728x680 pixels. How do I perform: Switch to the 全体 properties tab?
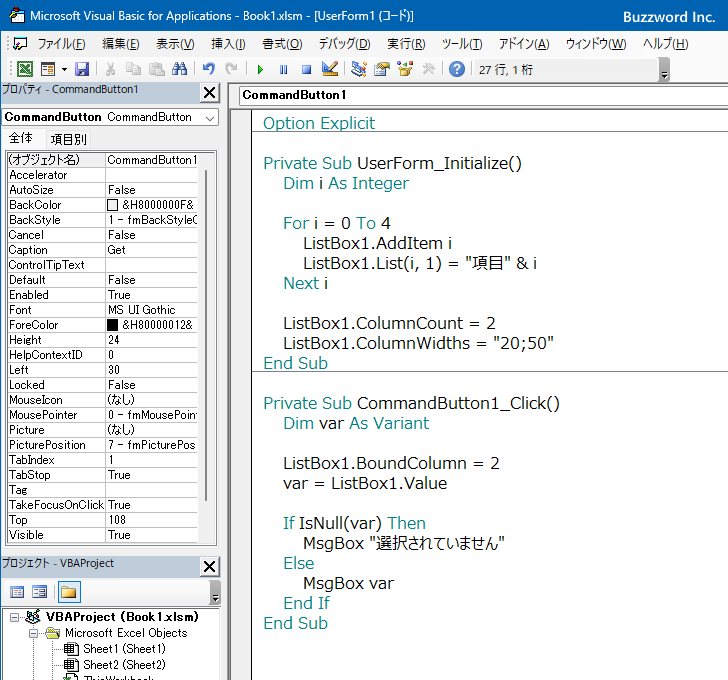[x=21, y=138]
